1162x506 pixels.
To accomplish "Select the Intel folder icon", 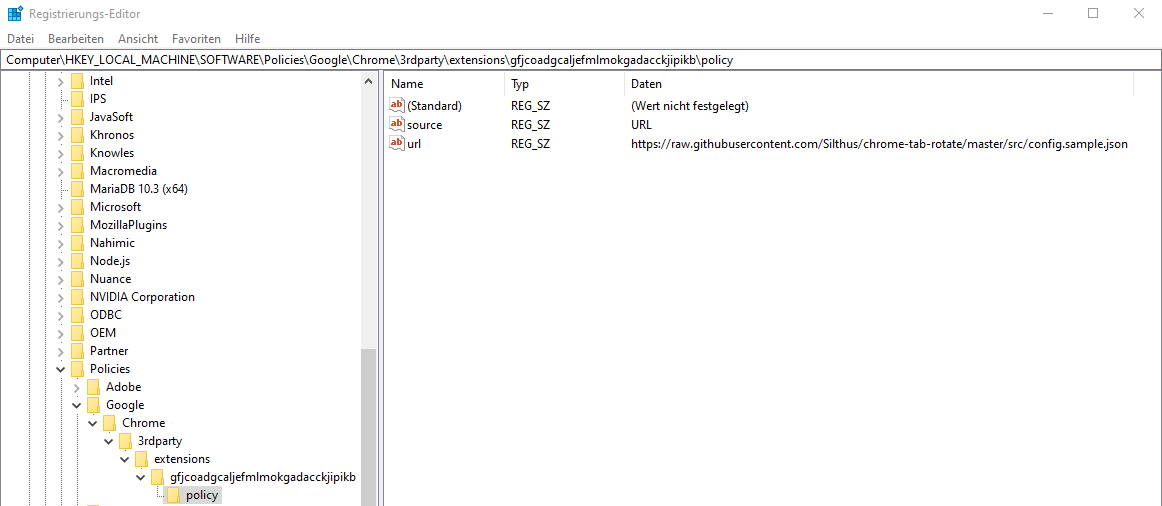I will 77,81.
